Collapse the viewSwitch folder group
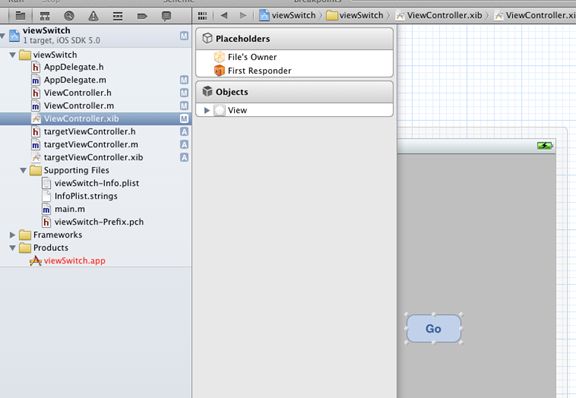The width and height of the screenshot is (576, 398). 12,55
